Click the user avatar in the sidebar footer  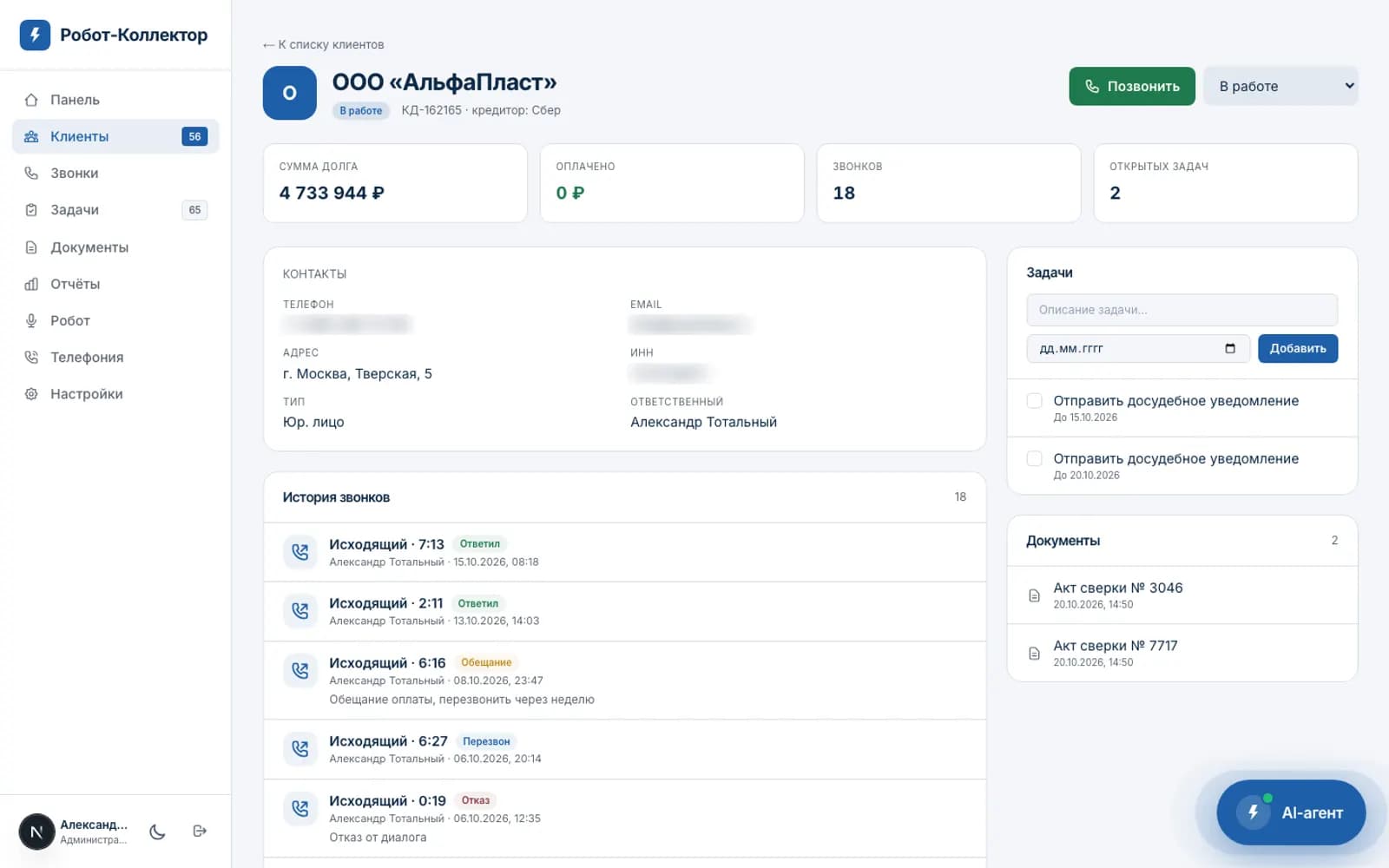(x=36, y=832)
